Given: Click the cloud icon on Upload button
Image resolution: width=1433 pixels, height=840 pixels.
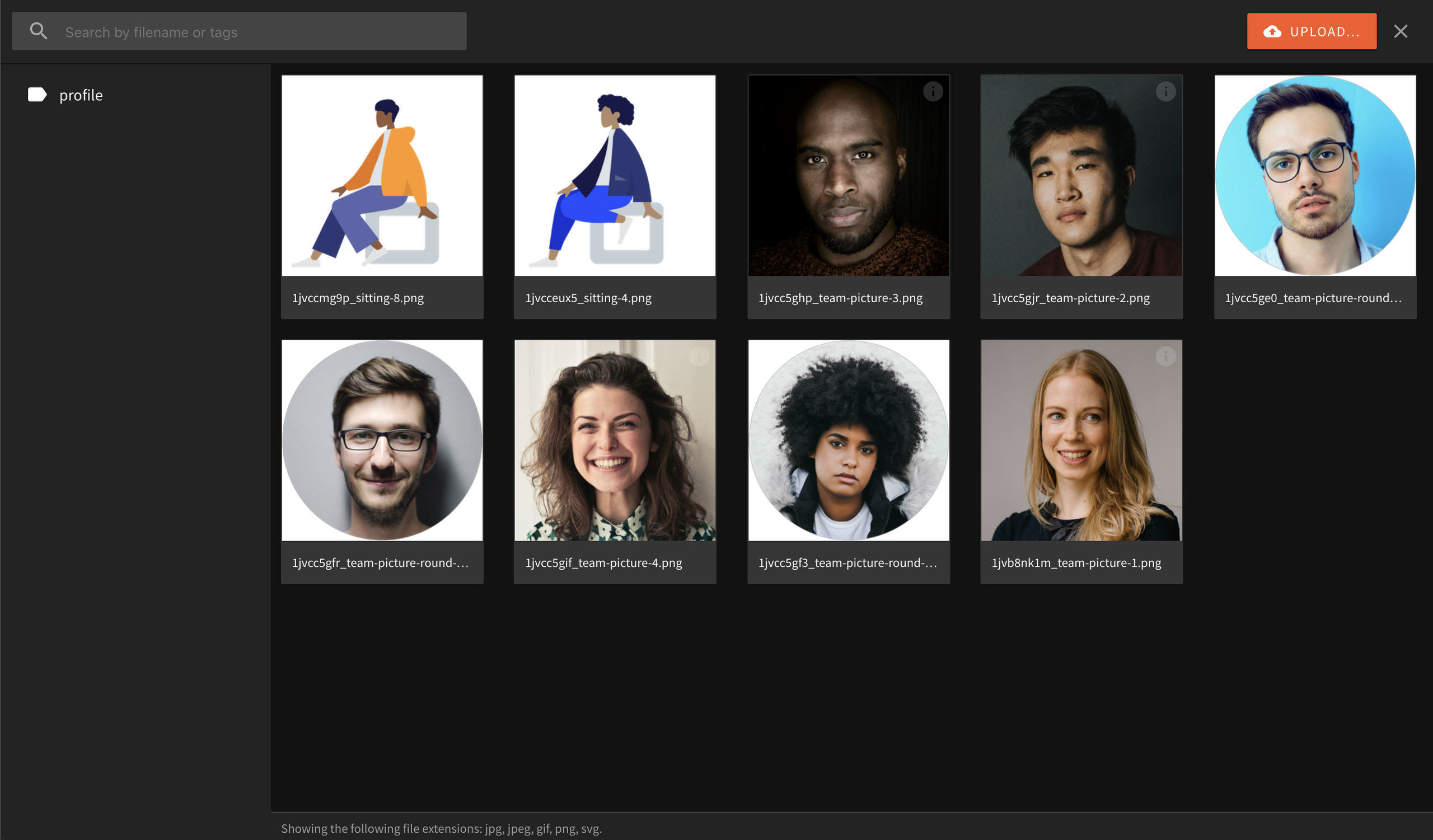Looking at the screenshot, I should click(1272, 32).
